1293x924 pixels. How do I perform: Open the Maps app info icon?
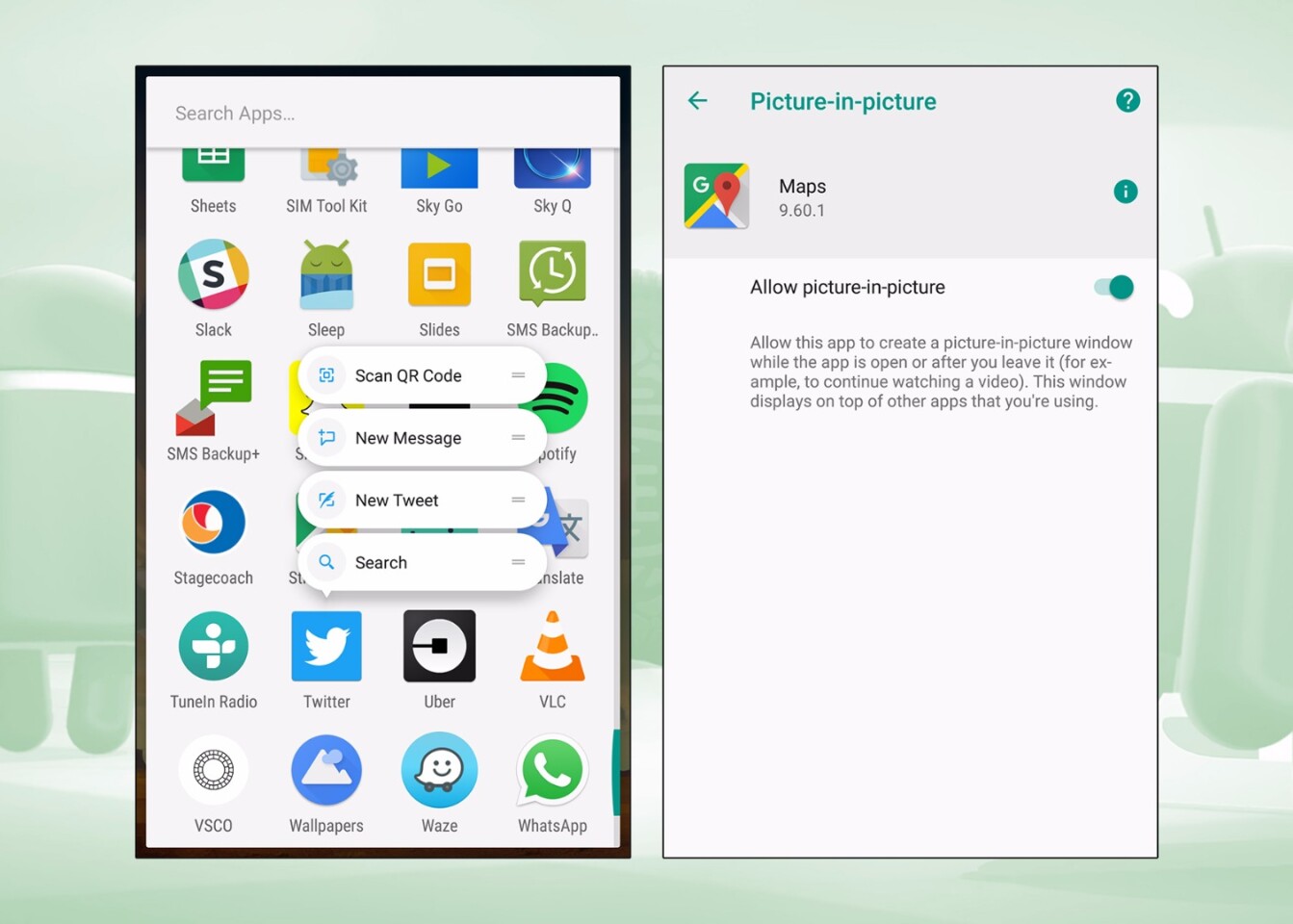(x=1125, y=192)
